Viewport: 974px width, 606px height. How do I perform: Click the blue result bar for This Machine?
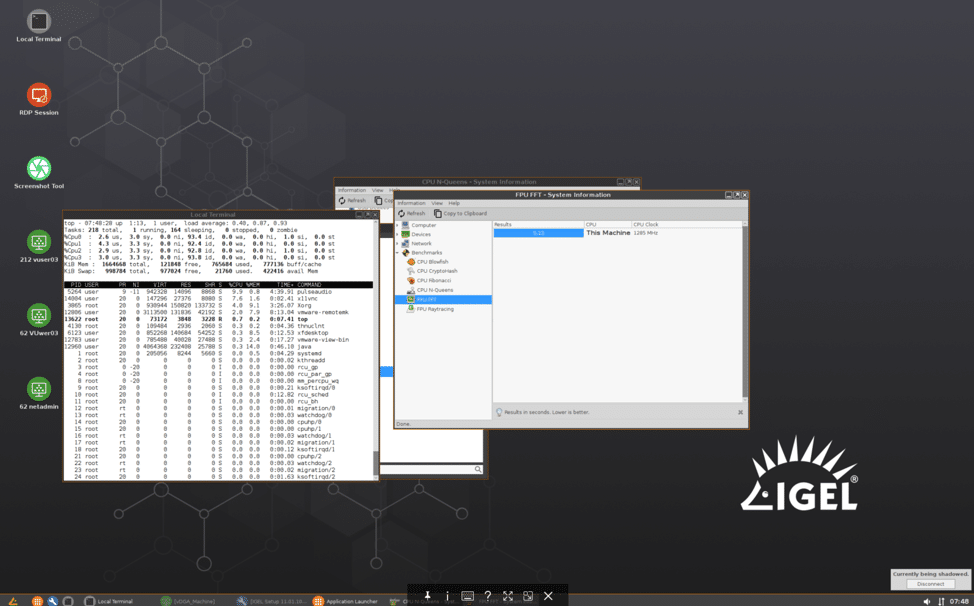[539, 233]
